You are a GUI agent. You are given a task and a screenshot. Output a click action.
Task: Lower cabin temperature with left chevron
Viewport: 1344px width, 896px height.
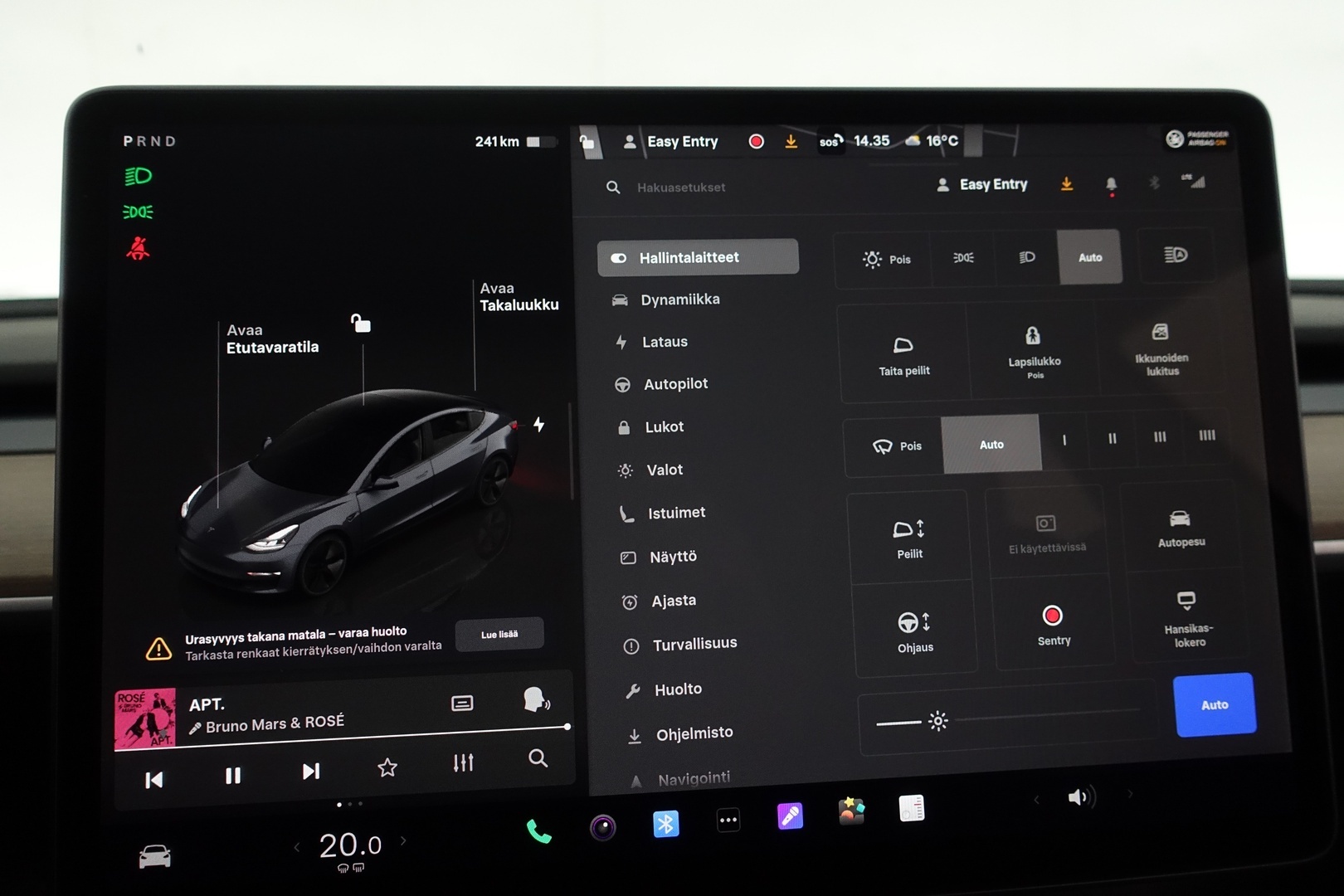pos(297,846)
